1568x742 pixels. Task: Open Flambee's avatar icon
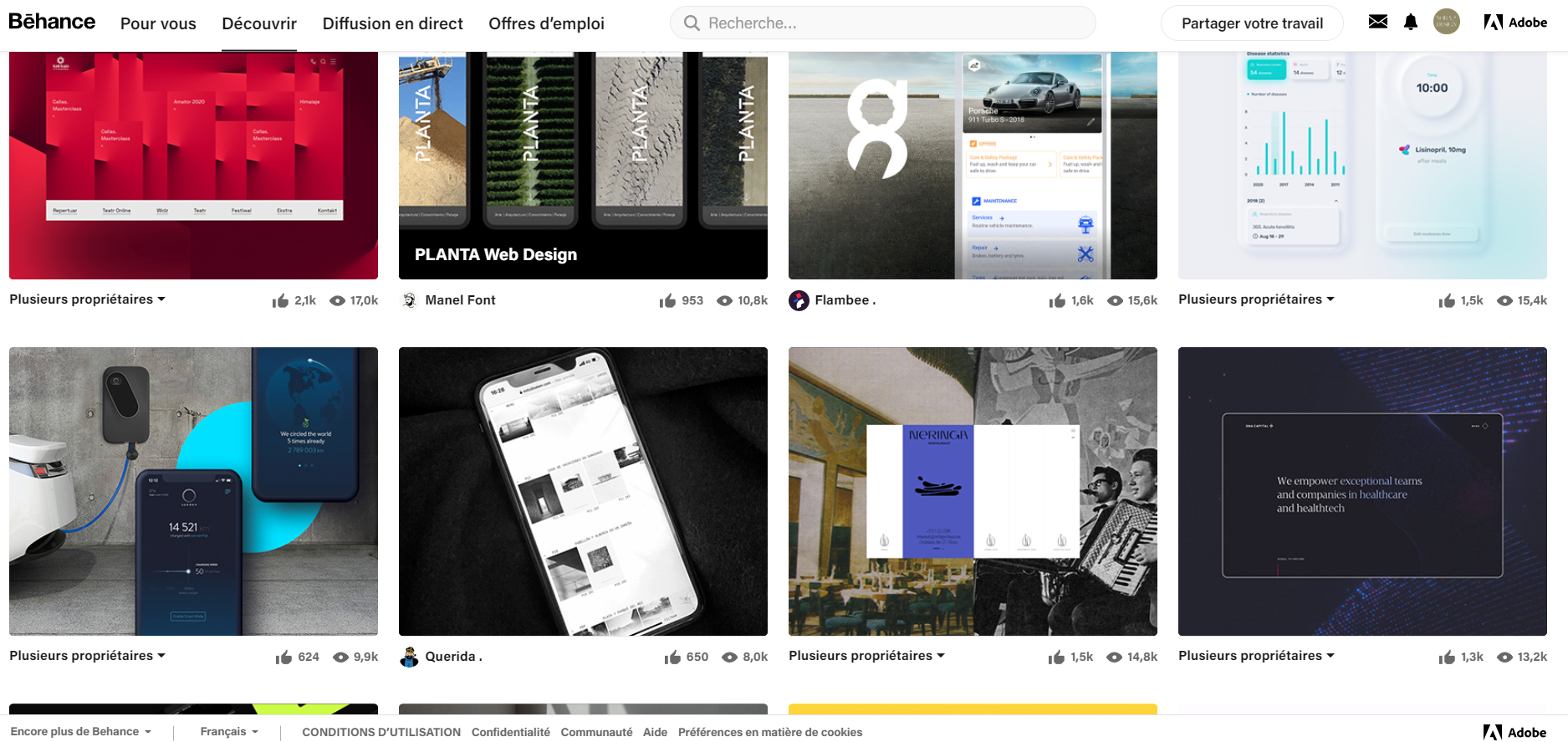[799, 300]
